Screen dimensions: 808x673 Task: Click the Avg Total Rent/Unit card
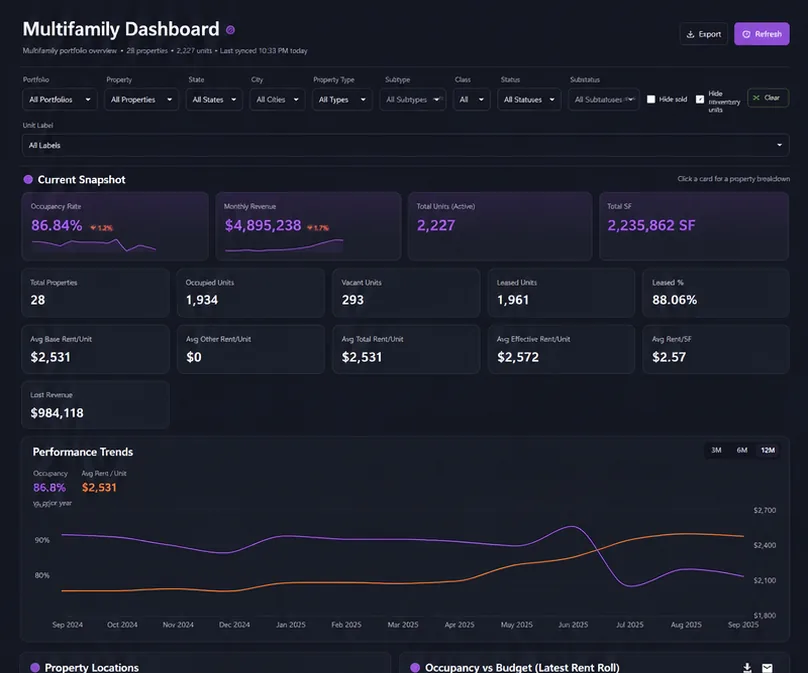pos(406,349)
